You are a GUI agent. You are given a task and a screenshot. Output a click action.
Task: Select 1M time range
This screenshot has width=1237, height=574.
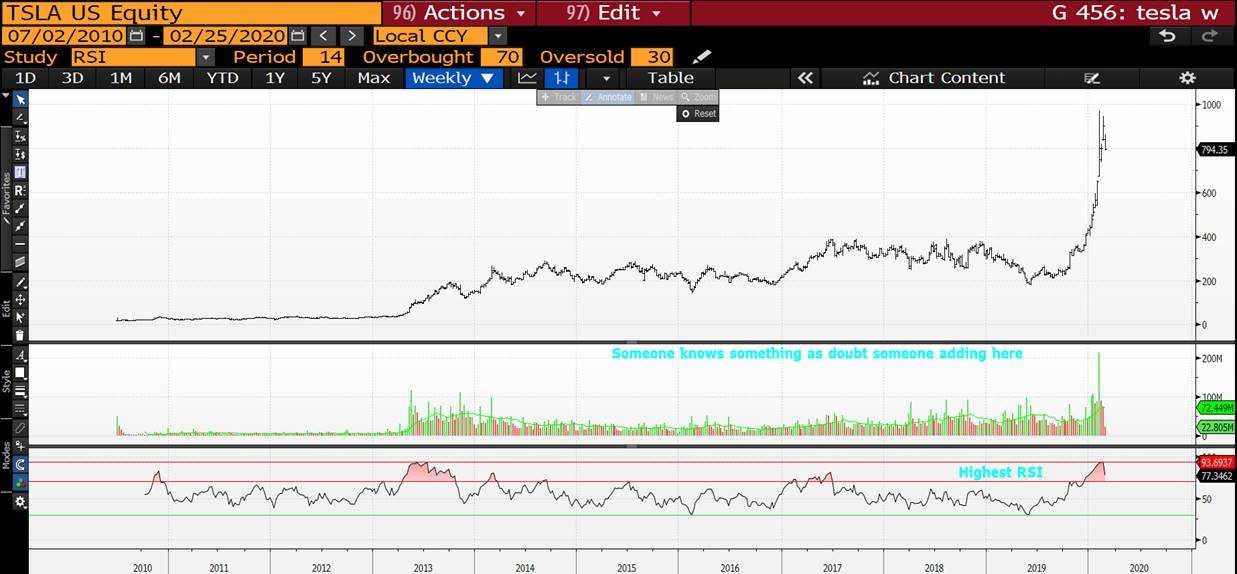pos(121,78)
